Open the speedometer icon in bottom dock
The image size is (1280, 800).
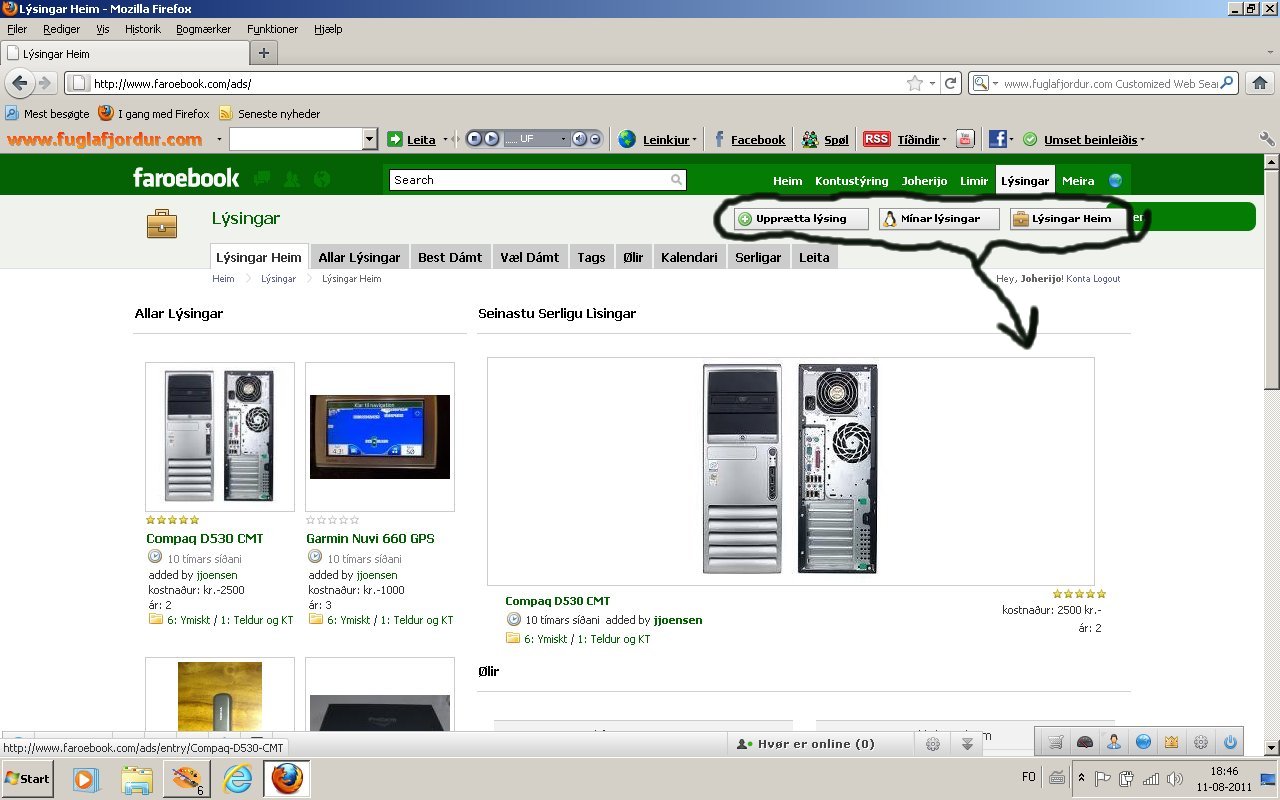[x=1085, y=742]
